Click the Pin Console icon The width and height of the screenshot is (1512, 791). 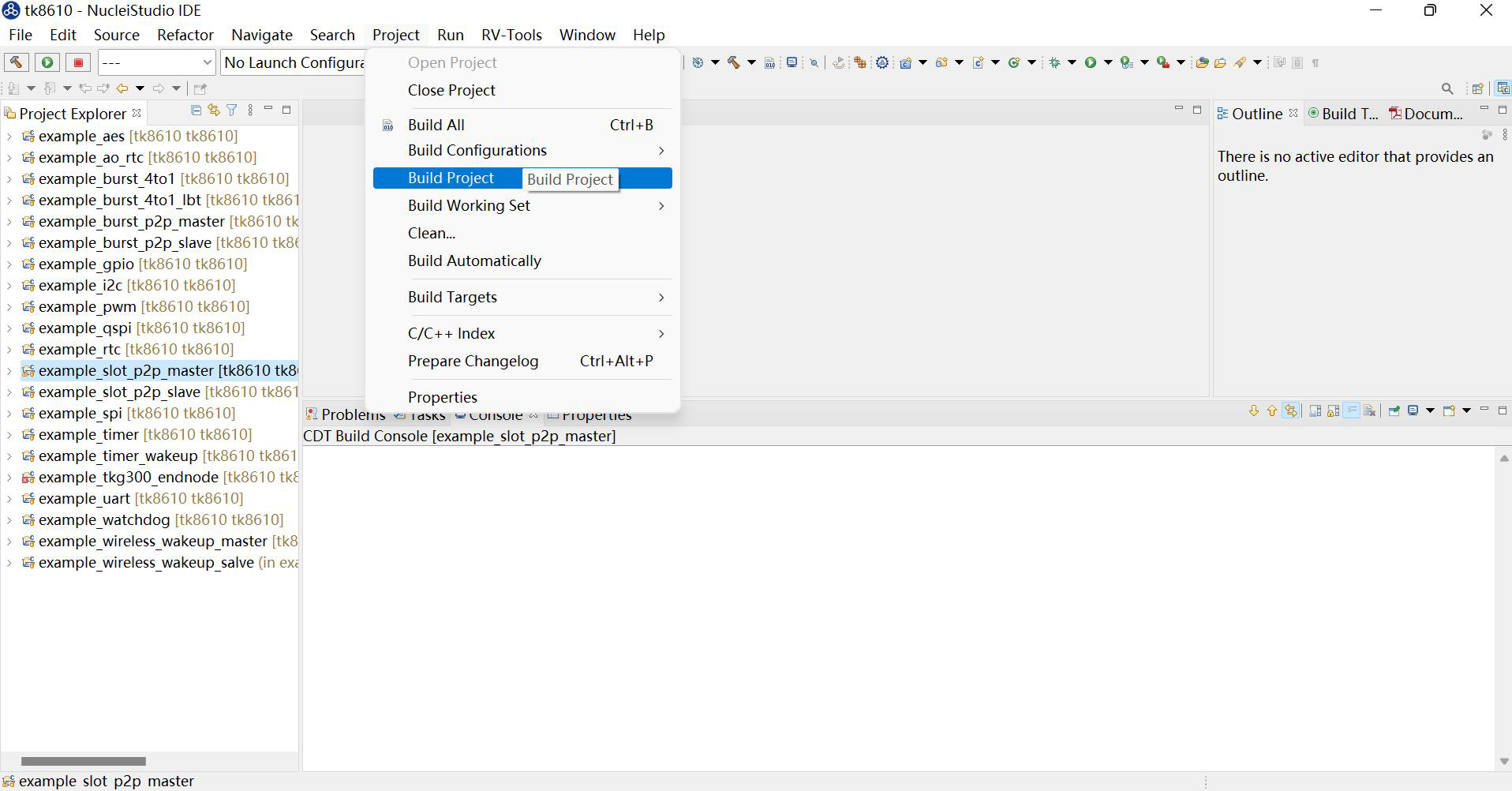[x=1394, y=410]
